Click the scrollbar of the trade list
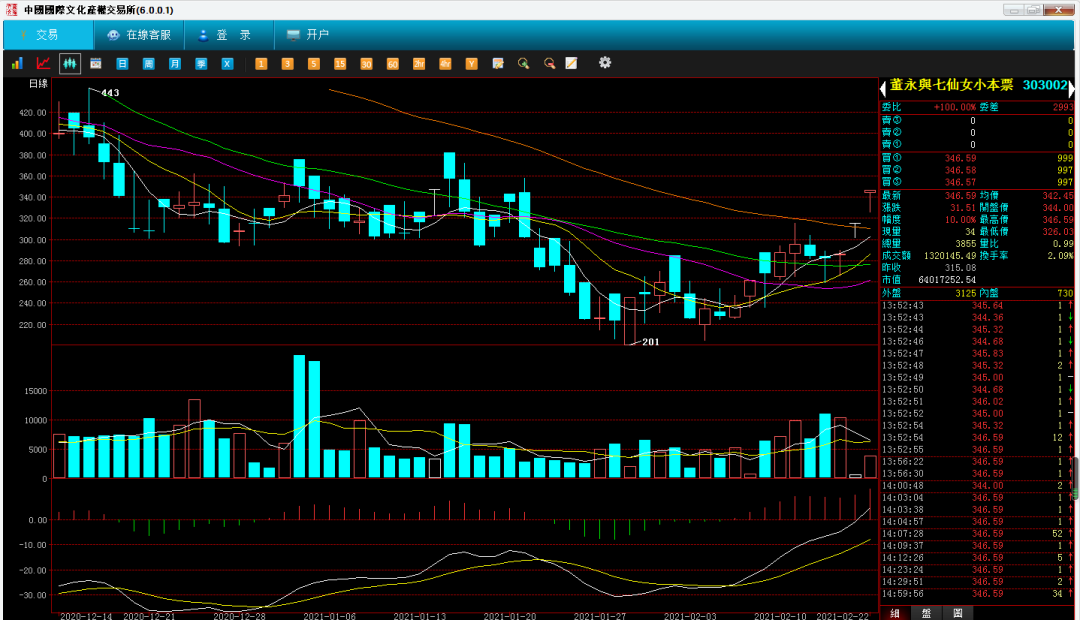This screenshot has width=1080, height=620. pyautogui.click(x=1076, y=478)
